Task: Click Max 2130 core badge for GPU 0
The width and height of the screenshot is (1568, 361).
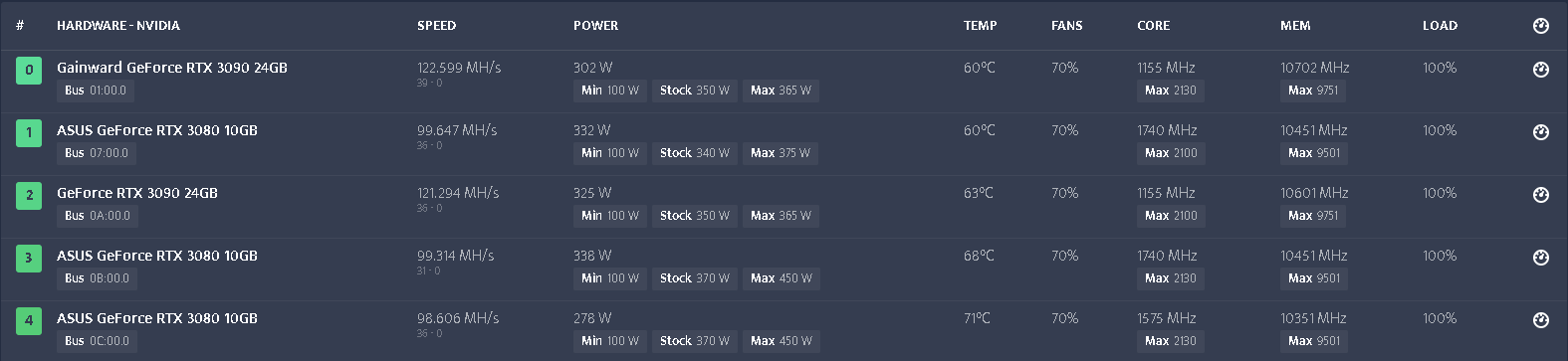Action: point(1171,90)
